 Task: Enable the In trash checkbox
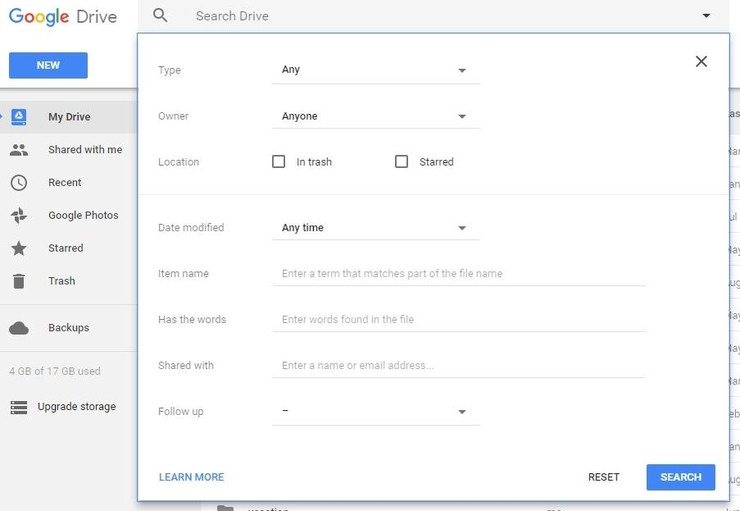pos(279,162)
